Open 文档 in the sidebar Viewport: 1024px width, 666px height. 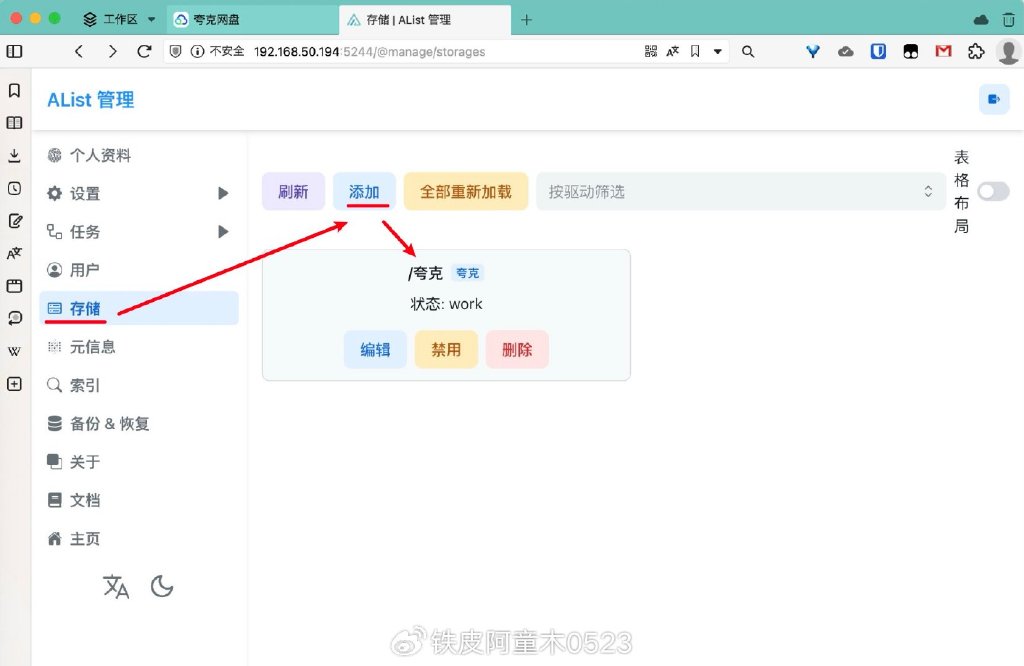point(138,501)
